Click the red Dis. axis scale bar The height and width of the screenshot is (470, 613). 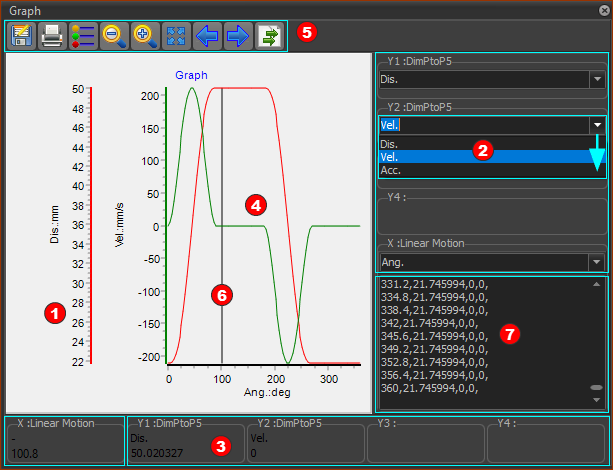point(91,226)
